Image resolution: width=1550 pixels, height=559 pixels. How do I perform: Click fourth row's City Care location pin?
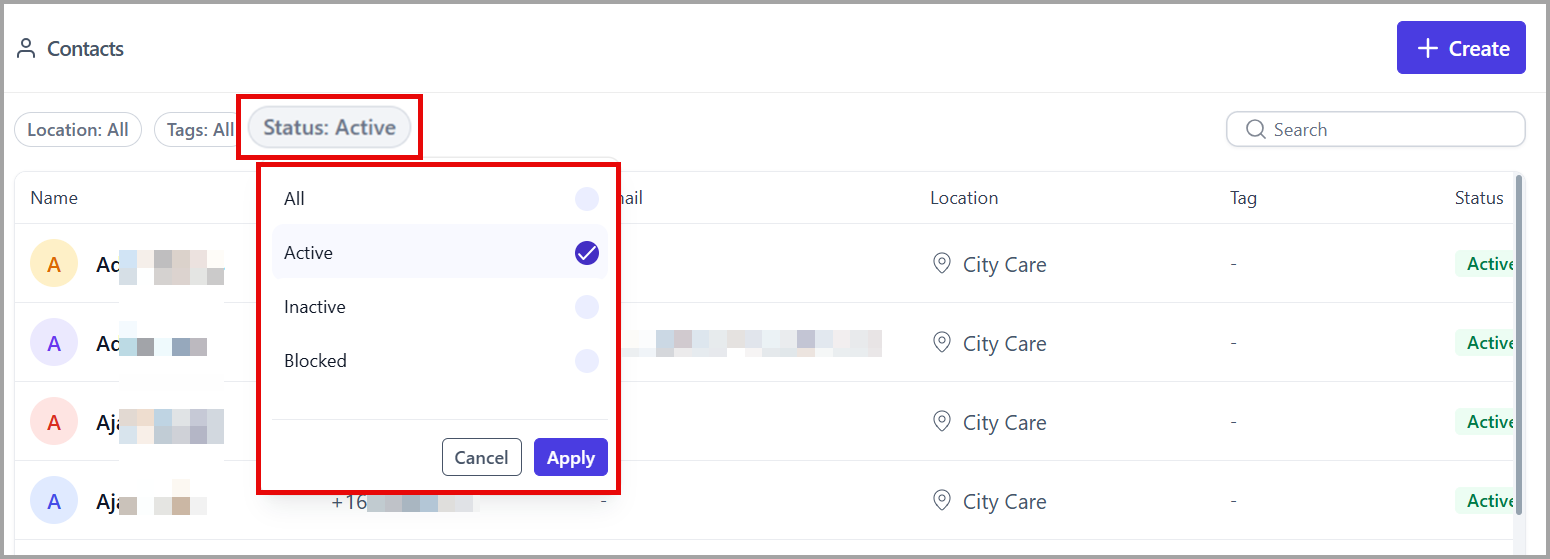pyautogui.click(x=941, y=501)
